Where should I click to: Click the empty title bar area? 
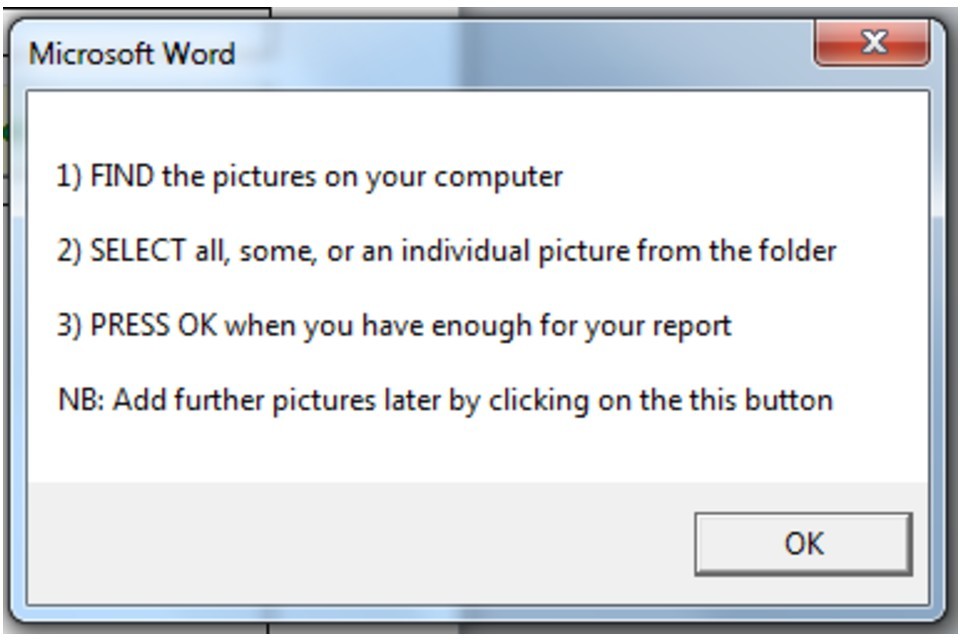coord(520,52)
